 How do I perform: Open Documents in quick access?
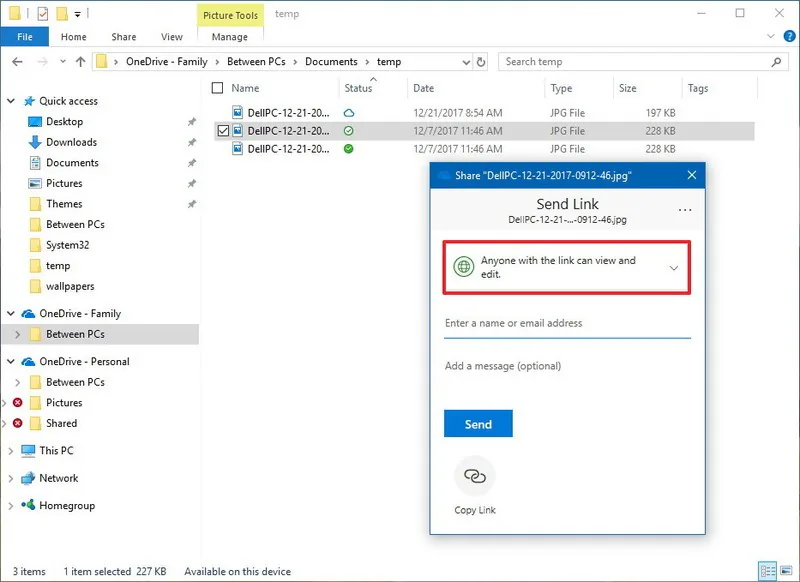(72, 163)
